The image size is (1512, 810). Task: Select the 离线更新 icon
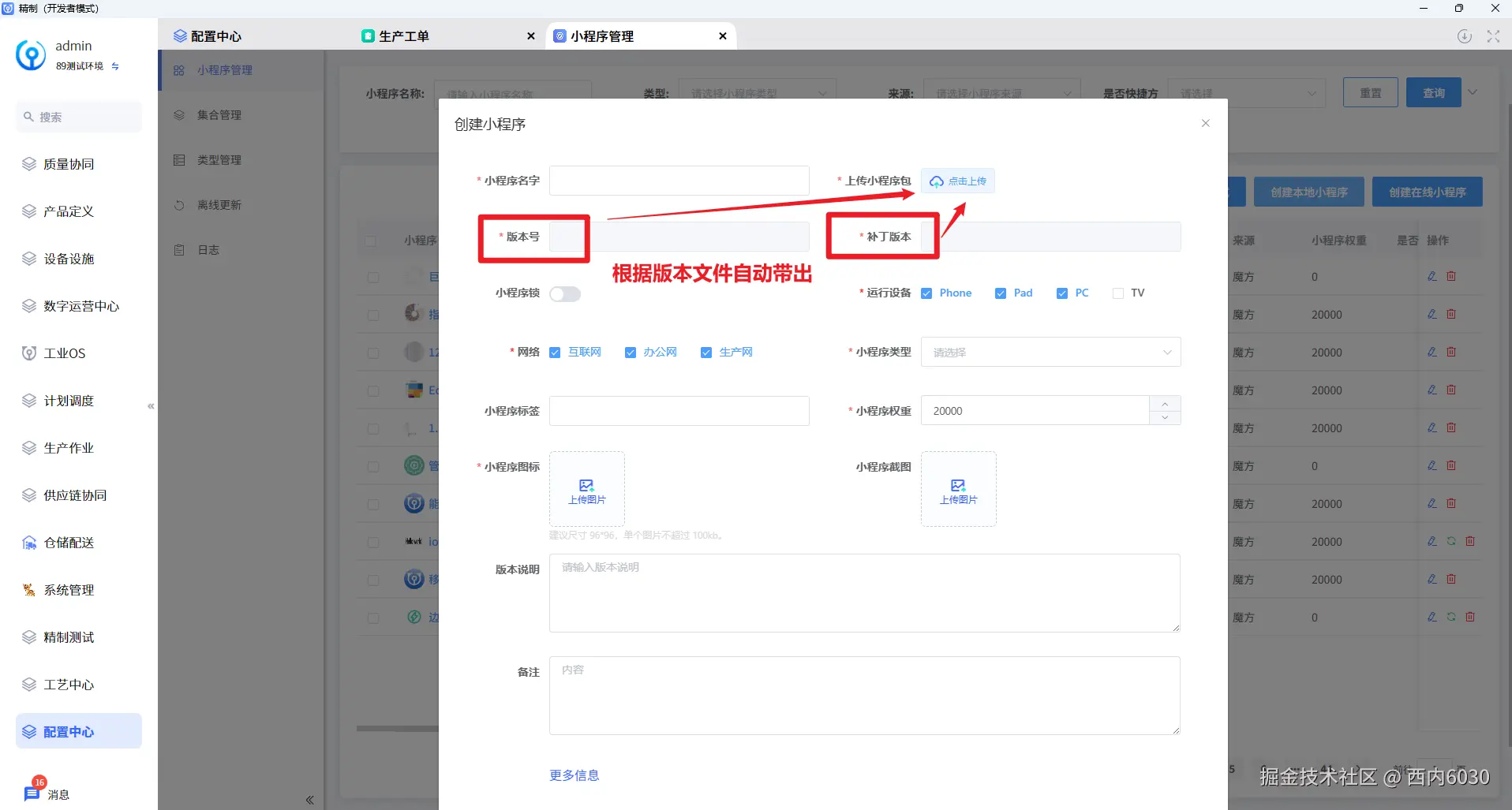179,204
